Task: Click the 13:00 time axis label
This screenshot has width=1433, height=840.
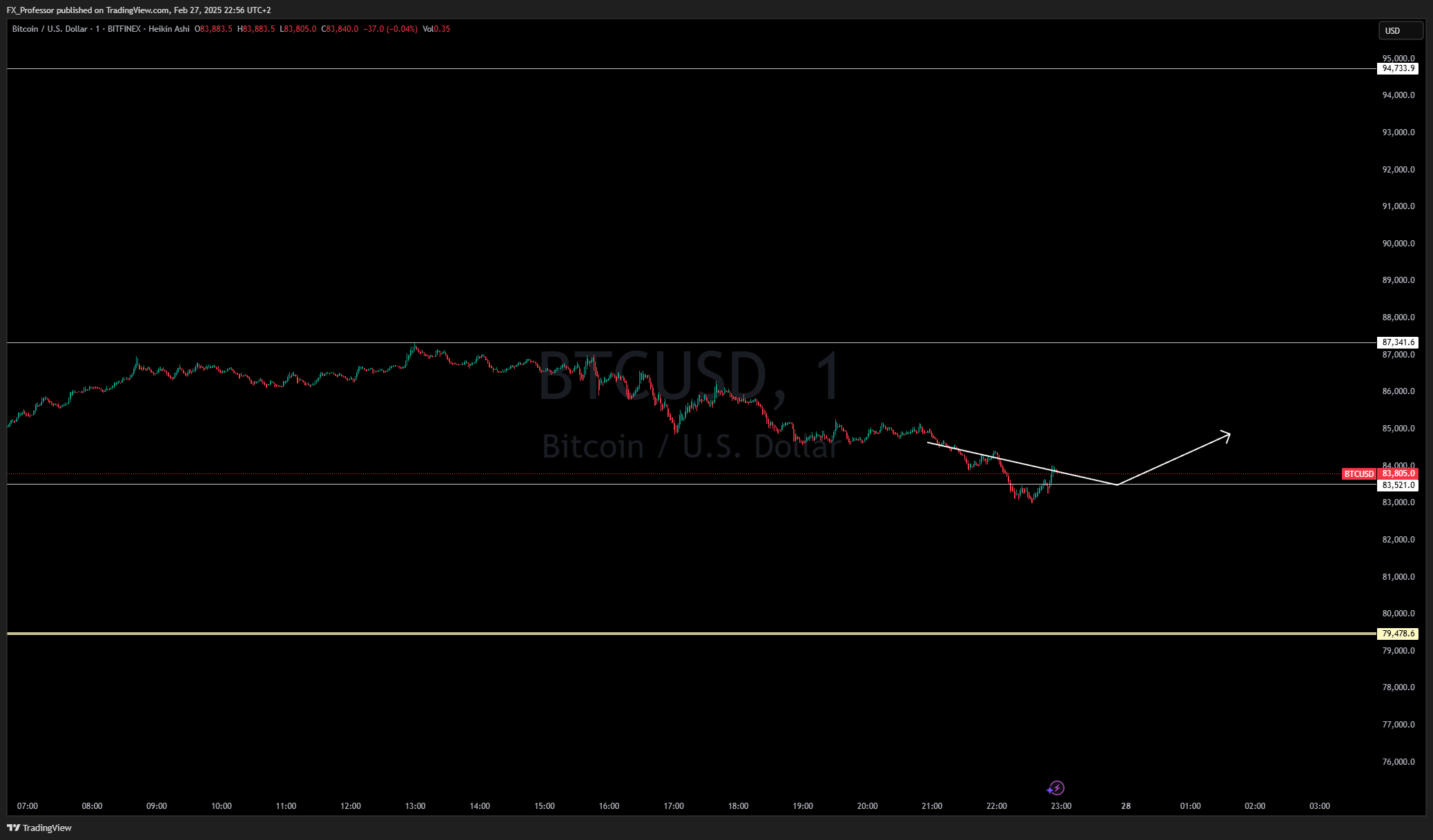Action: [415, 805]
